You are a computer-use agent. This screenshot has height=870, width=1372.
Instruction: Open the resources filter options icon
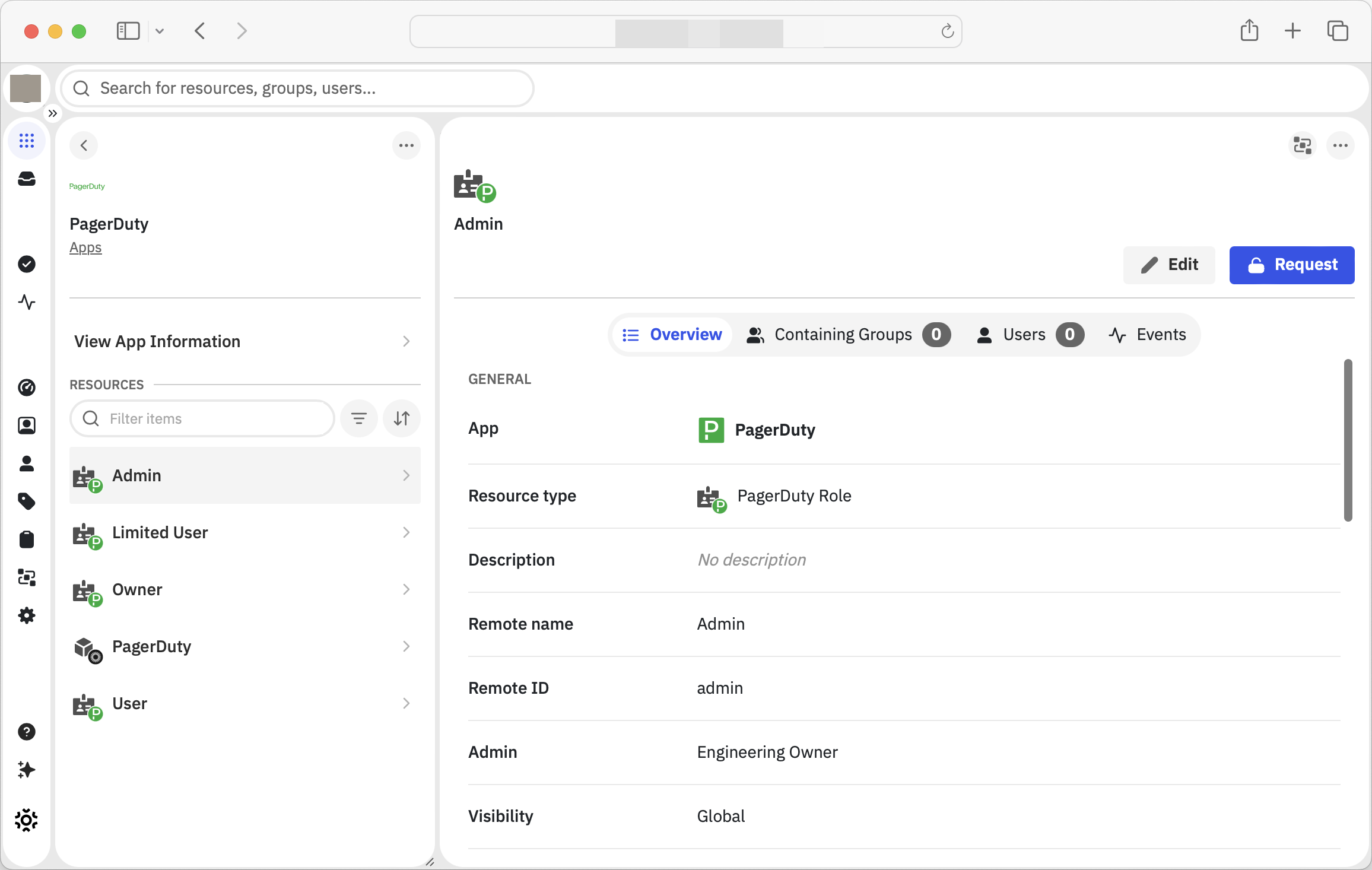pos(359,418)
